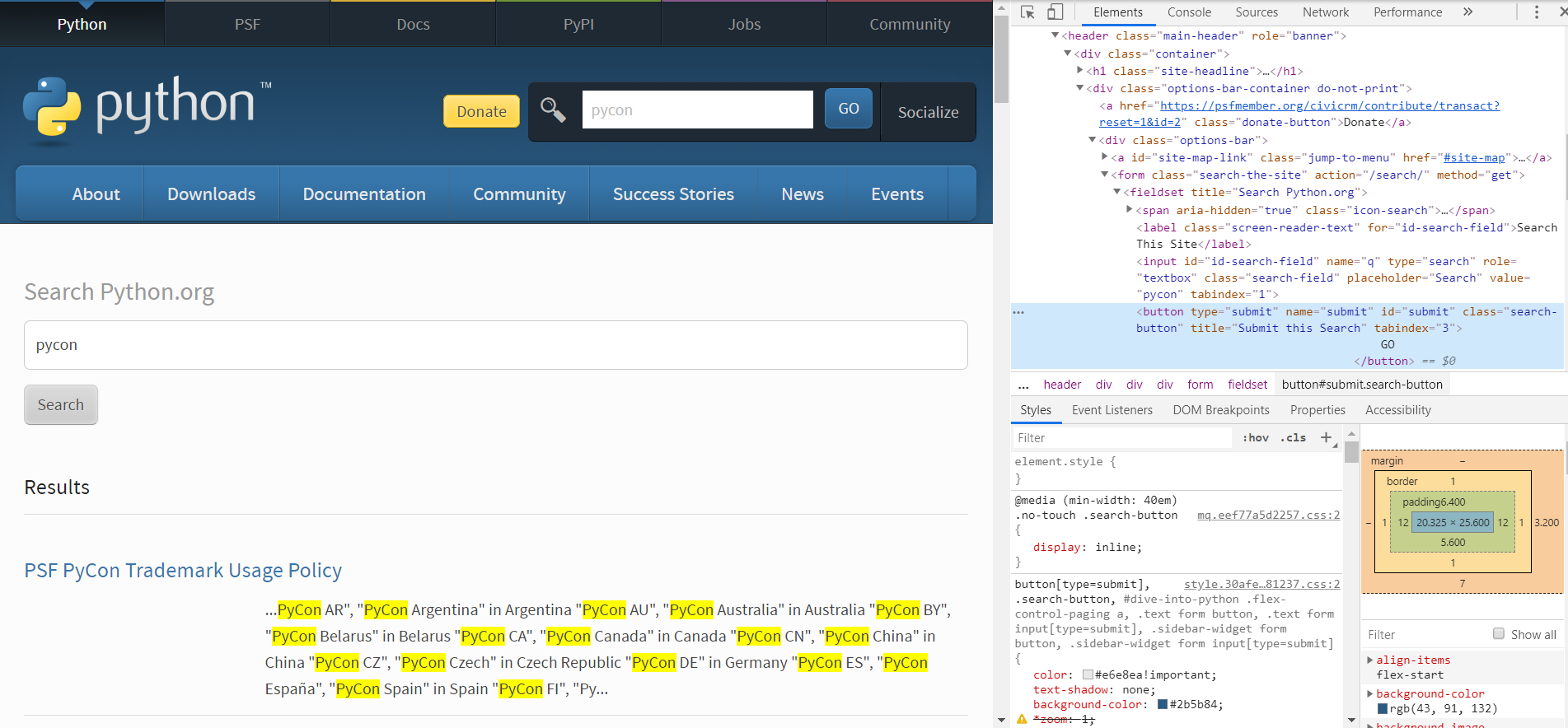Go to Community in the dark top bar
This screenshot has width=1568, height=728.
tap(910, 24)
